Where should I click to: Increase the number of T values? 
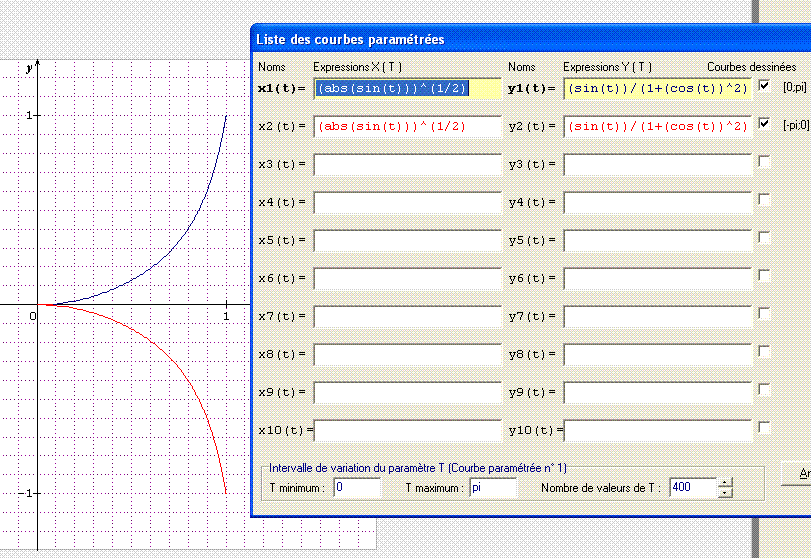[x=725, y=482]
